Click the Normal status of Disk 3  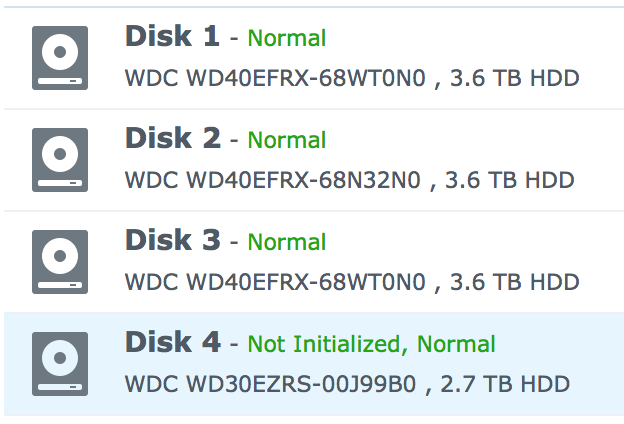[x=286, y=243]
